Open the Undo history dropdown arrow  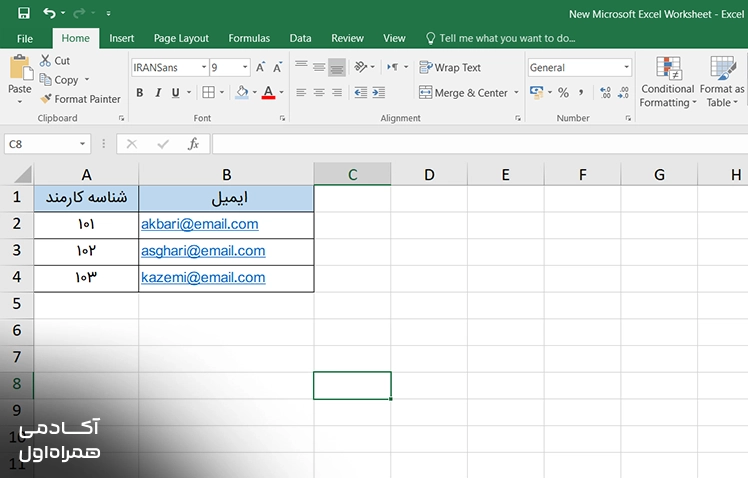[x=63, y=13]
